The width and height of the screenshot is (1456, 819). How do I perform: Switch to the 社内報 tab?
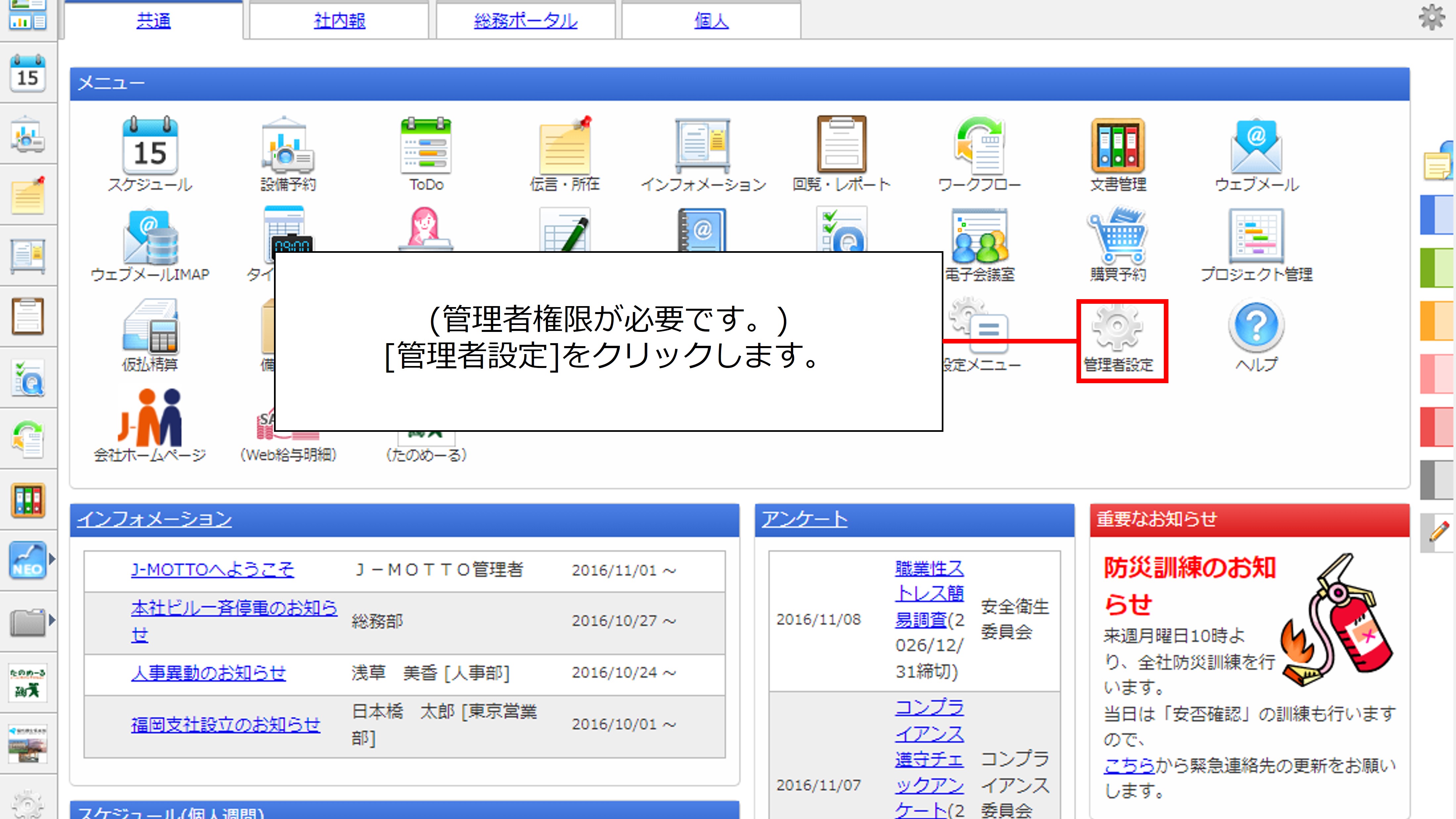click(339, 21)
